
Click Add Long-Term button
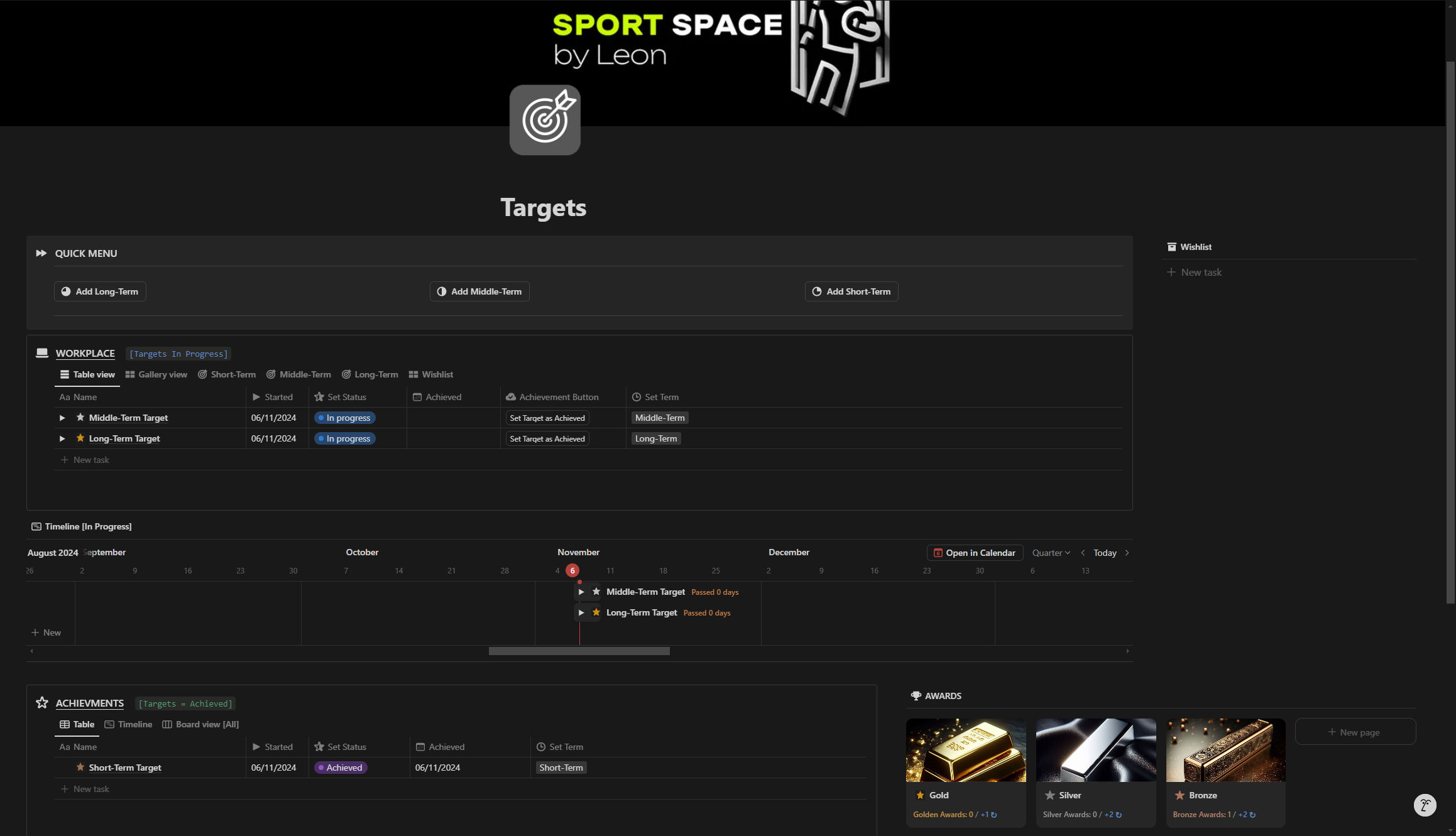(x=100, y=291)
